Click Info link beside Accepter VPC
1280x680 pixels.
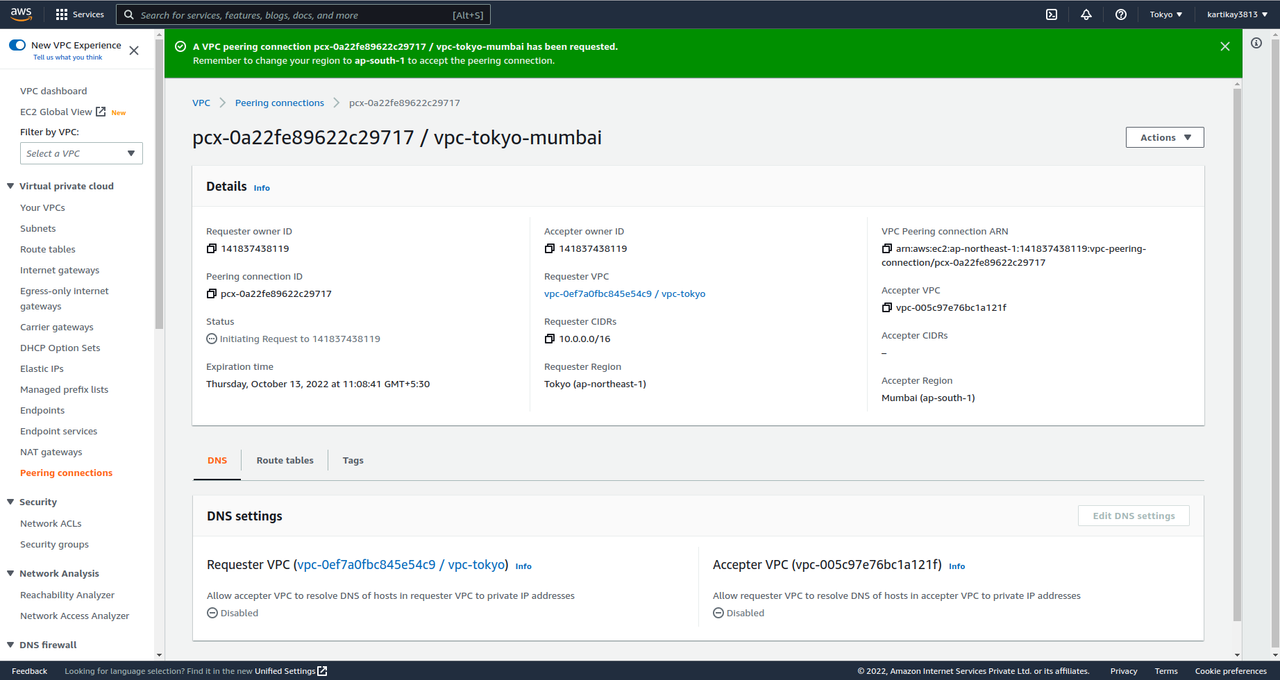click(957, 566)
